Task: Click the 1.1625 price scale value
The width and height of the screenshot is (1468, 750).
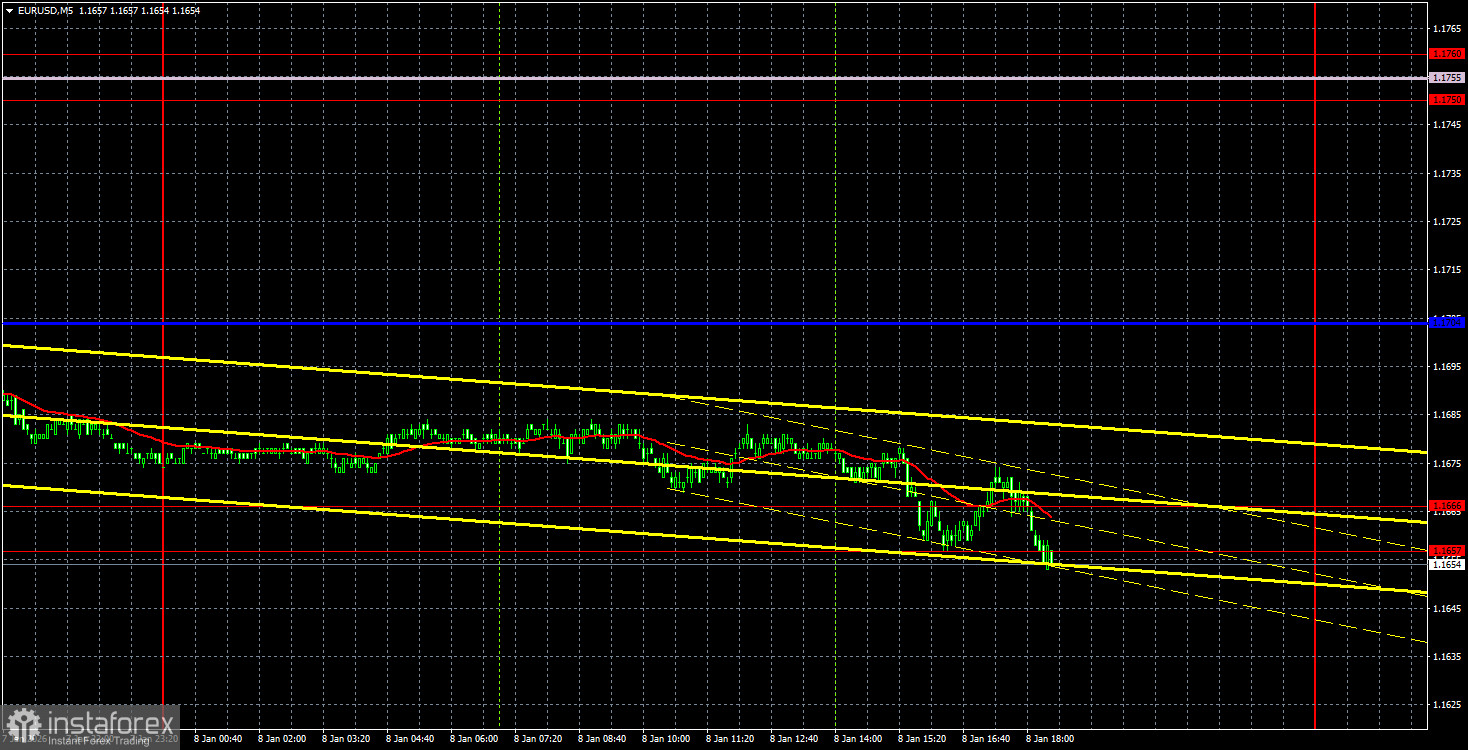Action: coord(1447,705)
